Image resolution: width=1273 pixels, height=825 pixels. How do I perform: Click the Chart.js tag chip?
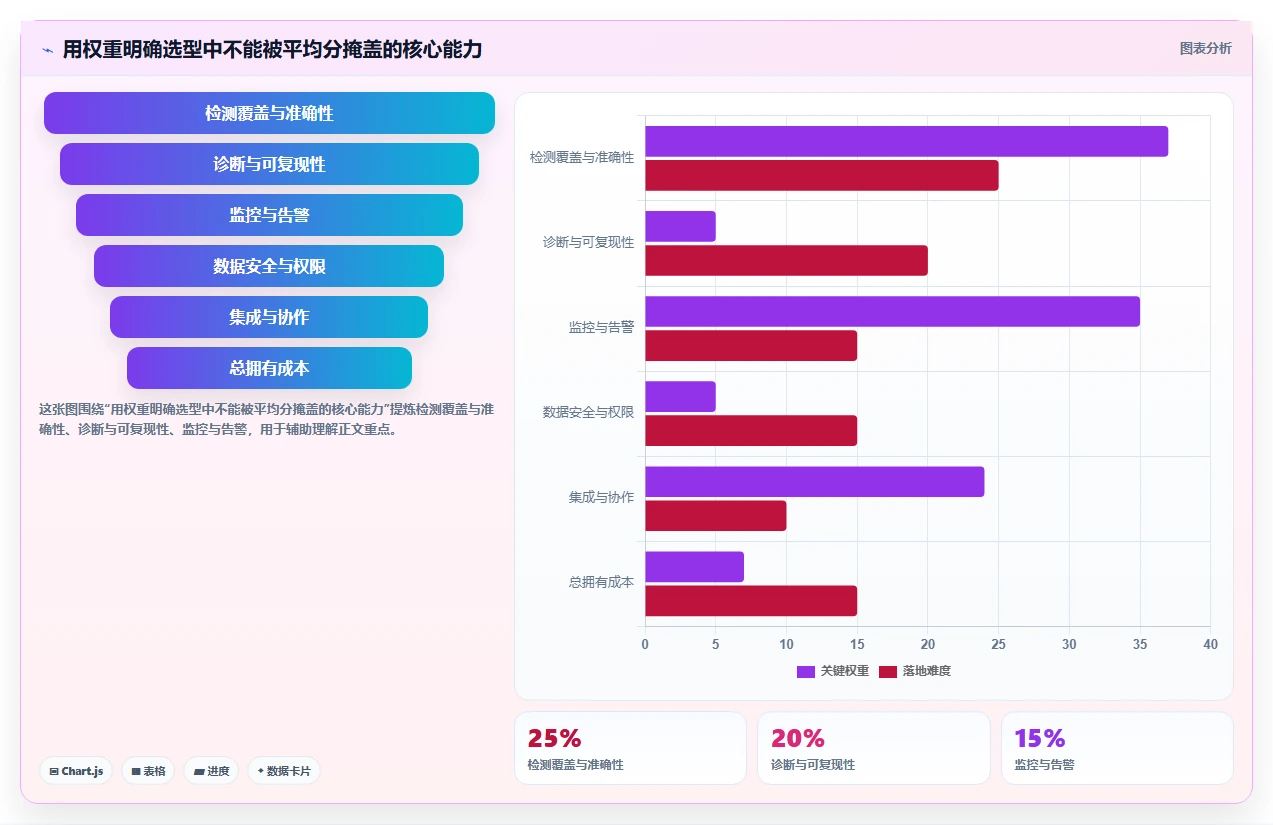(77, 771)
